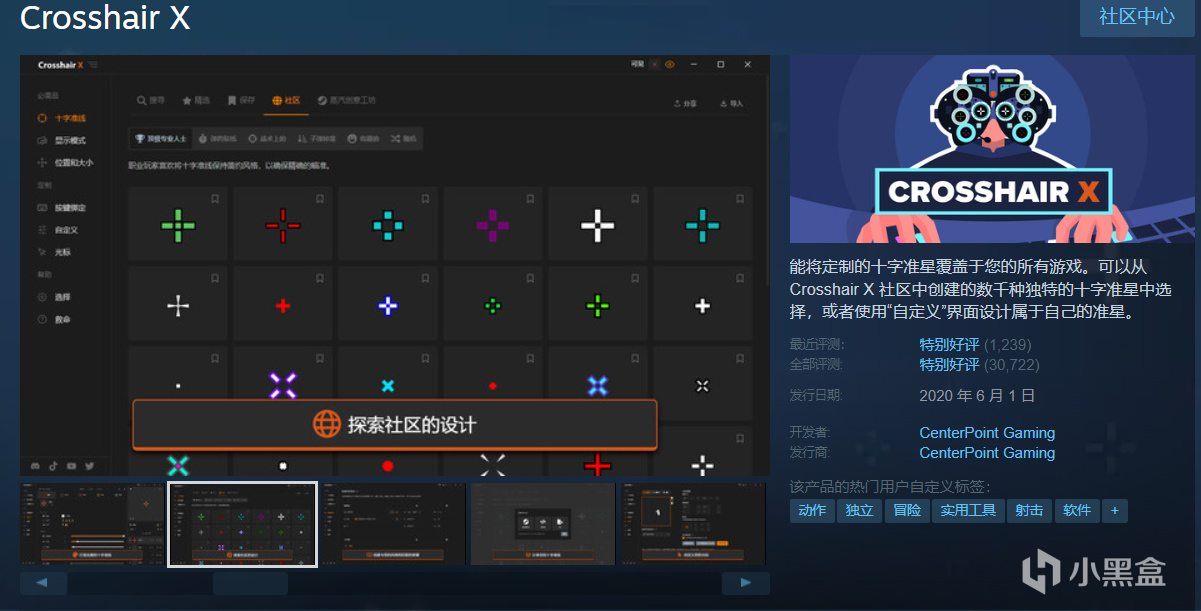Select the shuffle 随机 random filter chip

click(x=403, y=138)
